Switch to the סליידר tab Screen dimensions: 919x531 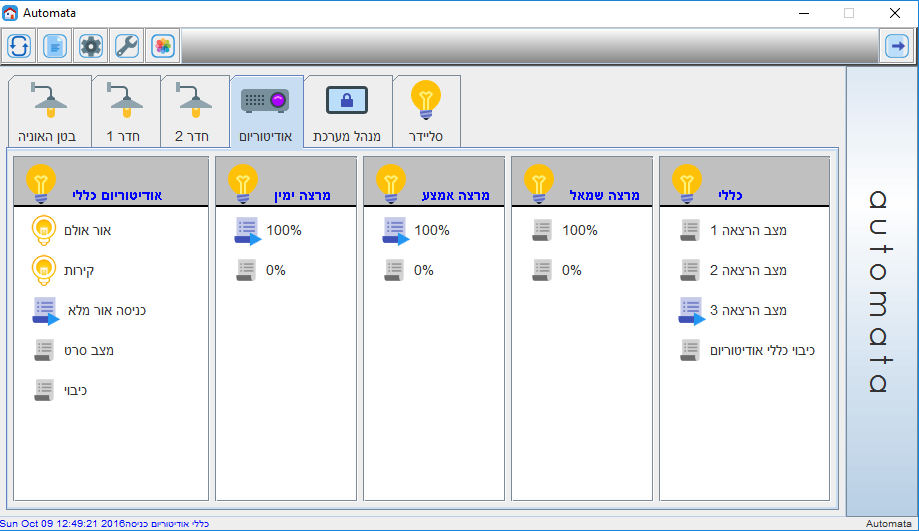coord(427,112)
